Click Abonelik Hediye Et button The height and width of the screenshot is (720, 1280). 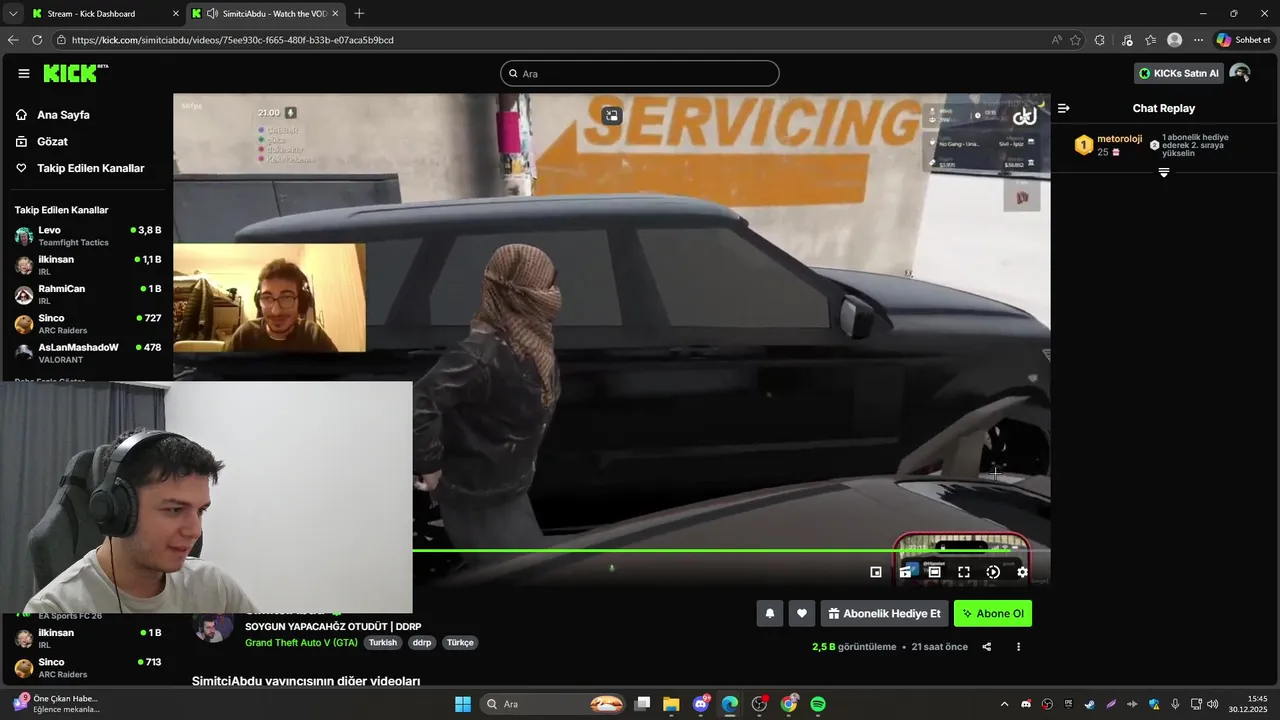pyautogui.click(x=884, y=614)
